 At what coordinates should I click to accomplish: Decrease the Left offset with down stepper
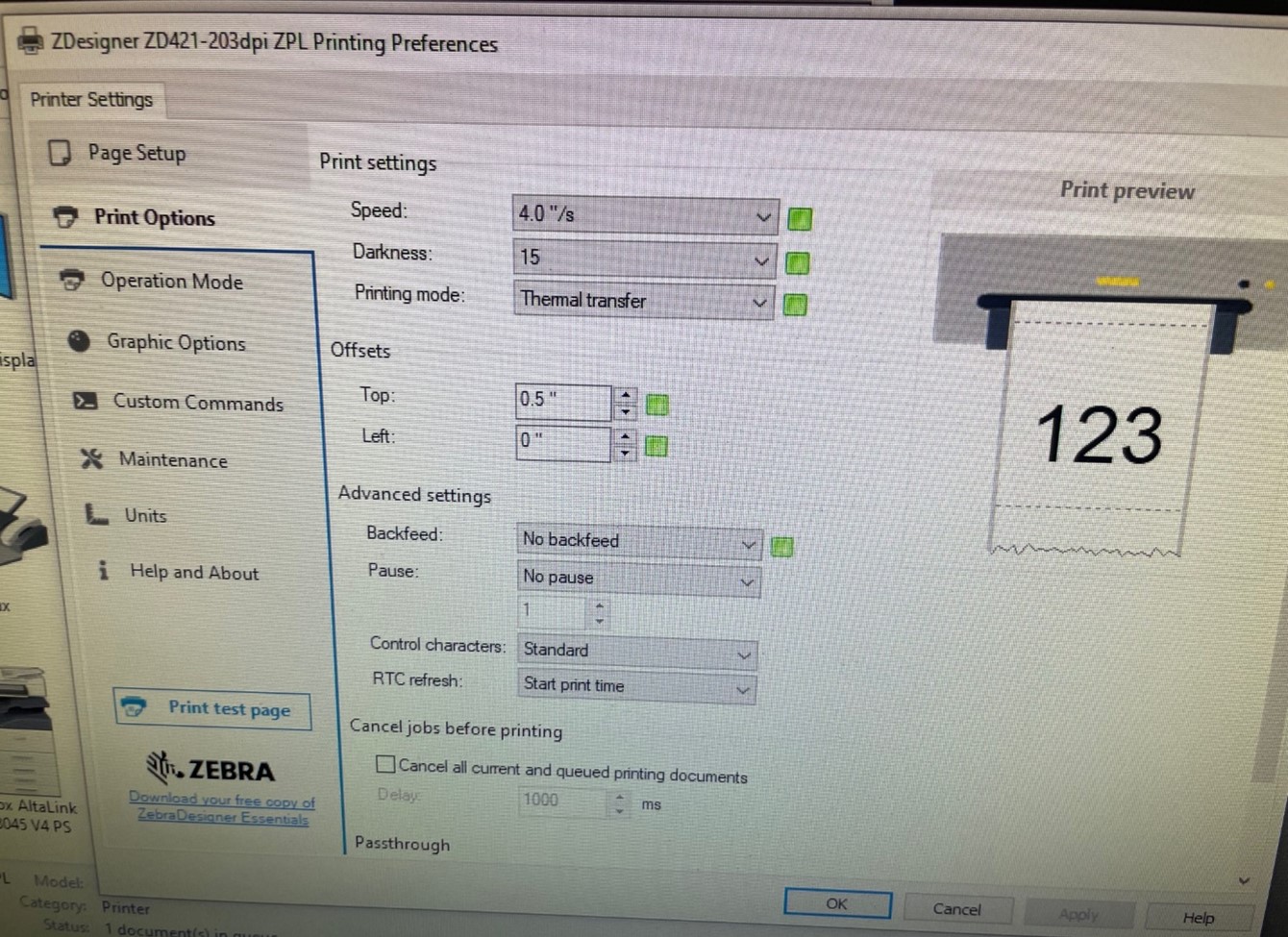point(625,452)
